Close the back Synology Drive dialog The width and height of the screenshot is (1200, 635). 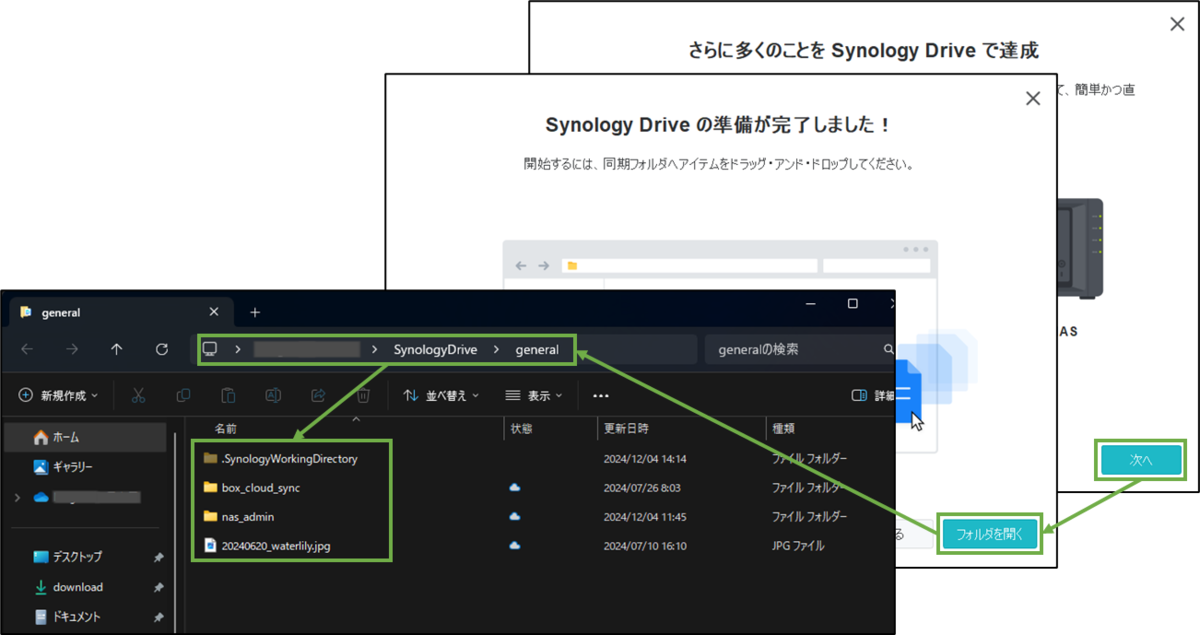1177,24
